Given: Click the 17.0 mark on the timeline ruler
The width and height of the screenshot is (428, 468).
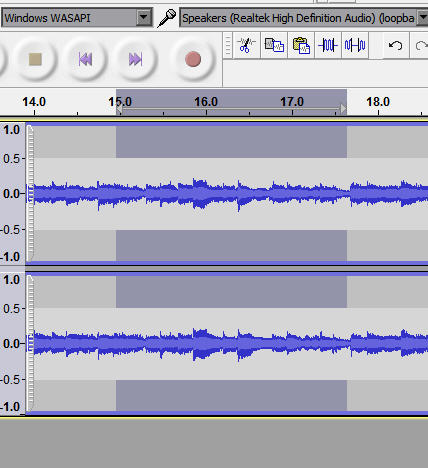Looking at the screenshot, I should [x=292, y=102].
